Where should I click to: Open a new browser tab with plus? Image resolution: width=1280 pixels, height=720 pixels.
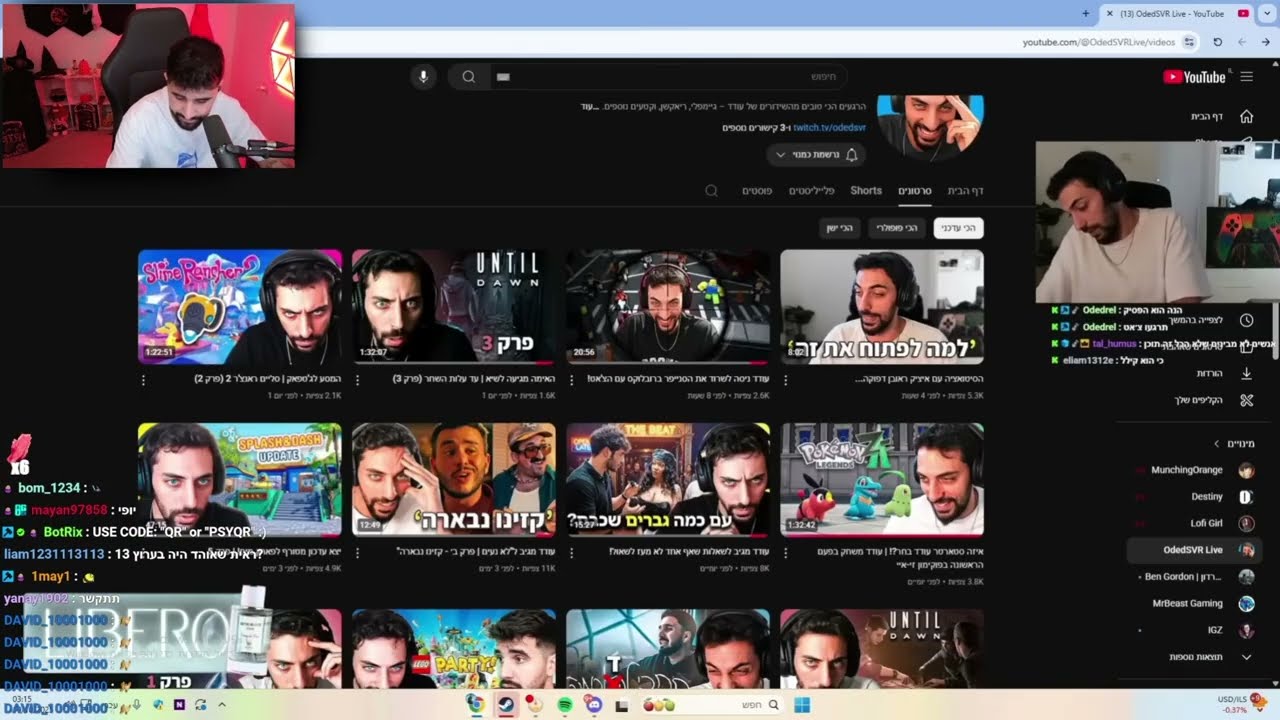[x=1086, y=13]
